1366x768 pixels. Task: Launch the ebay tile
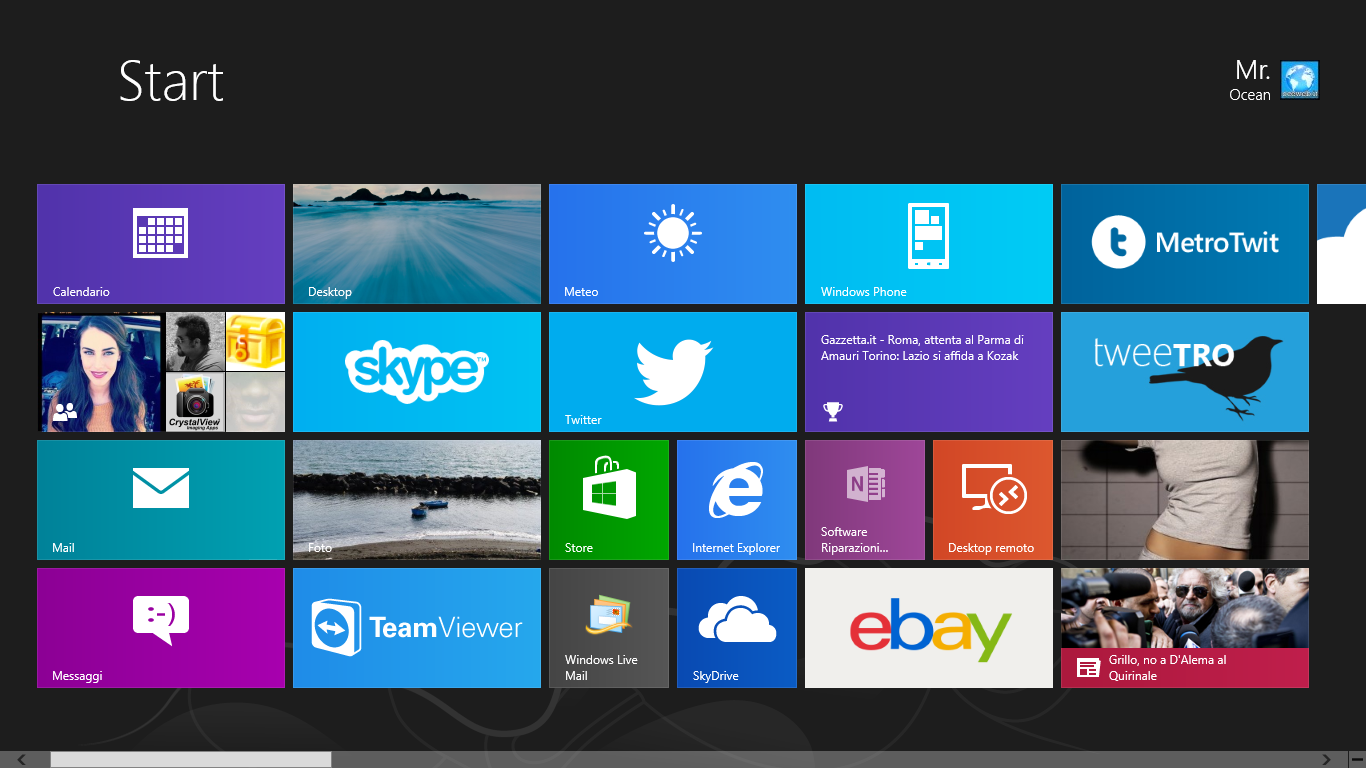929,628
